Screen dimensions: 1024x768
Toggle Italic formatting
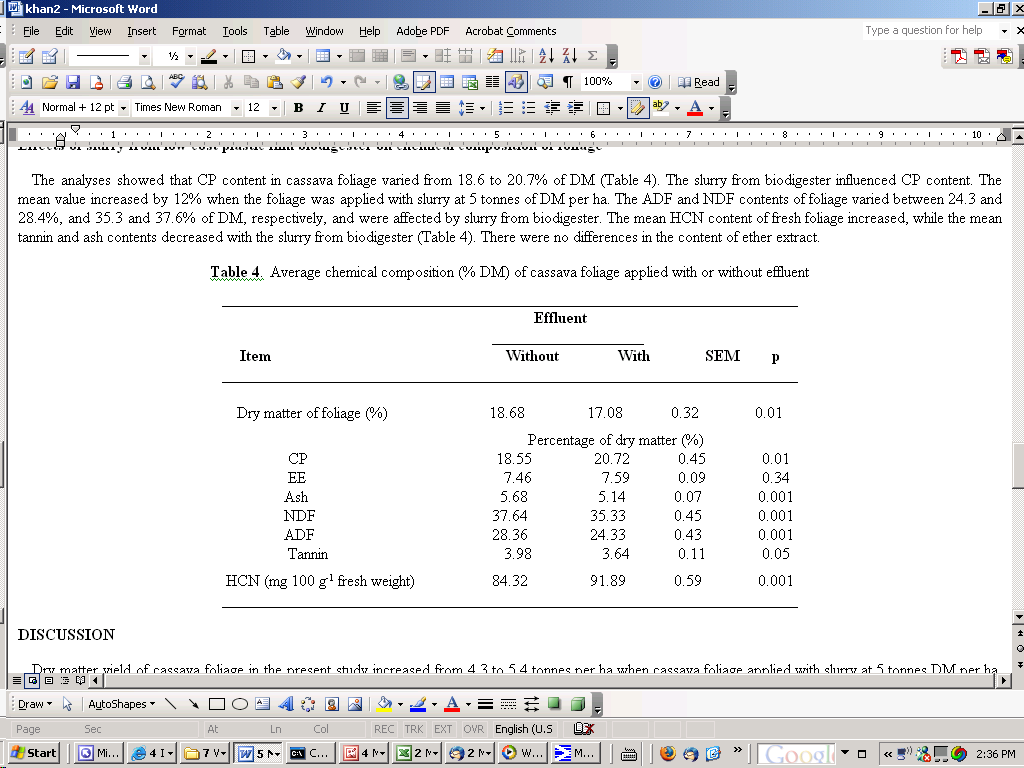click(321, 108)
